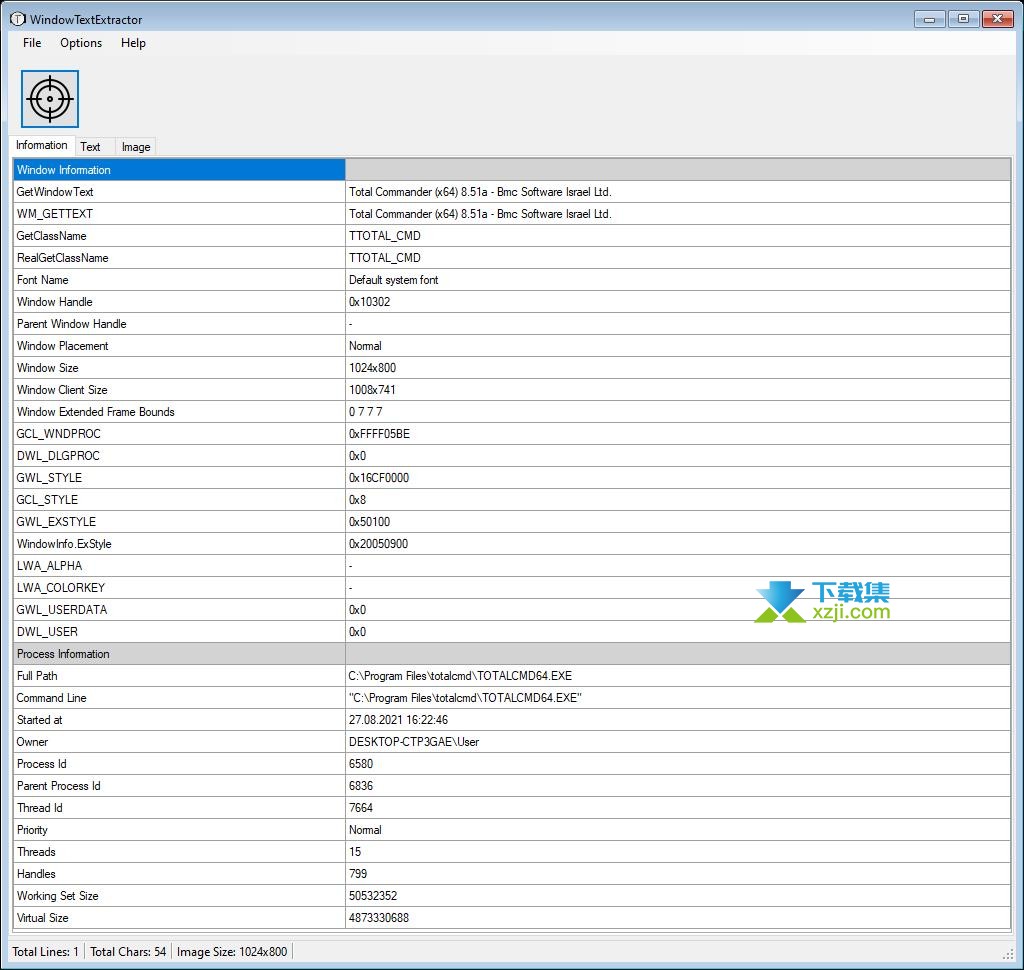This screenshot has width=1024, height=970.
Task: Select the Parent Process Id value 6836
Action: pyautogui.click(x=361, y=786)
